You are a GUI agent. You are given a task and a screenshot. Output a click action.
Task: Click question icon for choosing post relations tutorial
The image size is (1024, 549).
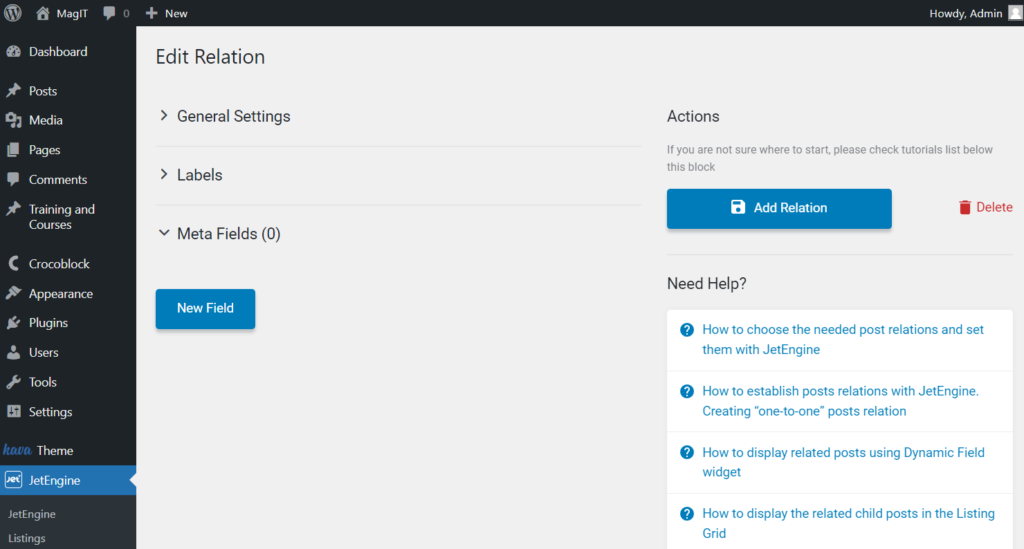point(686,330)
